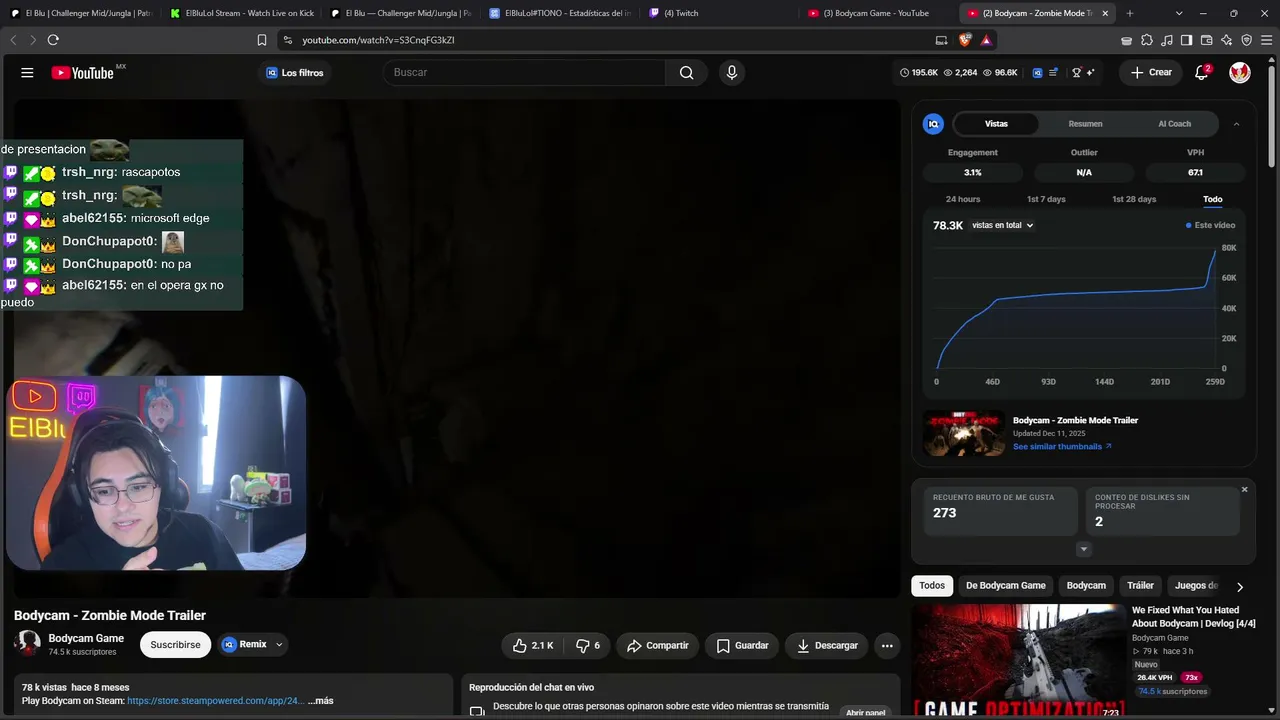Switch to the (4) Twitch browser tab
The image size is (1280, 720).
[720, 13]
